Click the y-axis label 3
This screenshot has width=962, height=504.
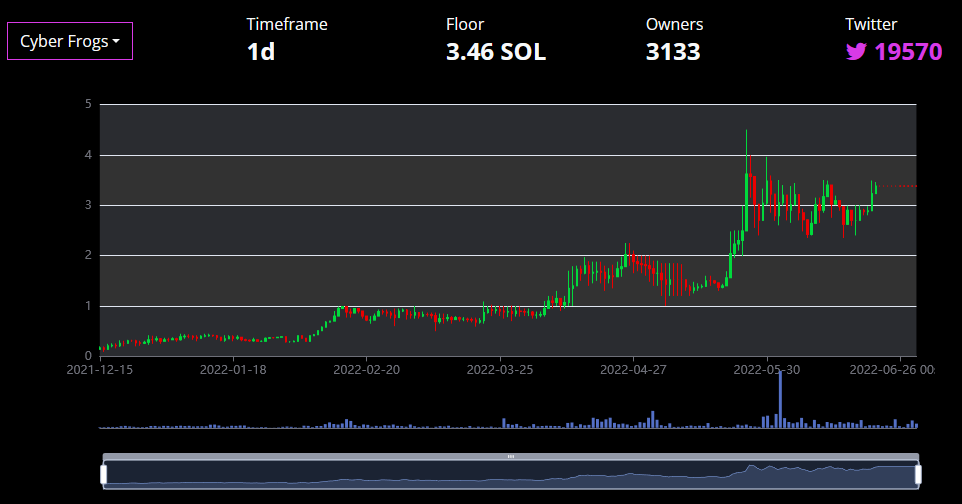[x=88, y=205]
